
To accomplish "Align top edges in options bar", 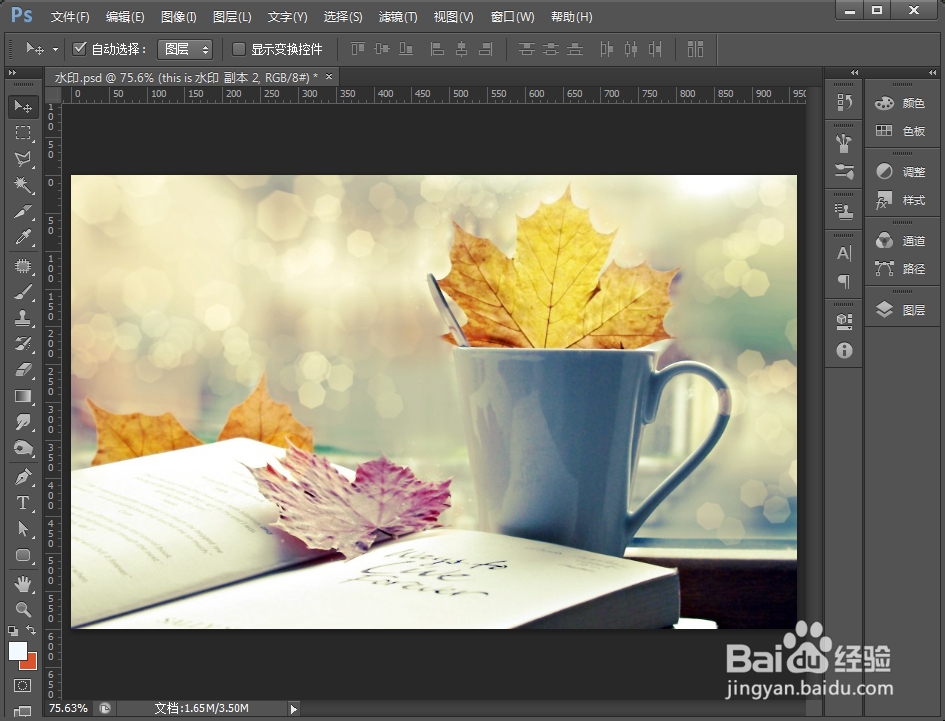I will 358,49.
